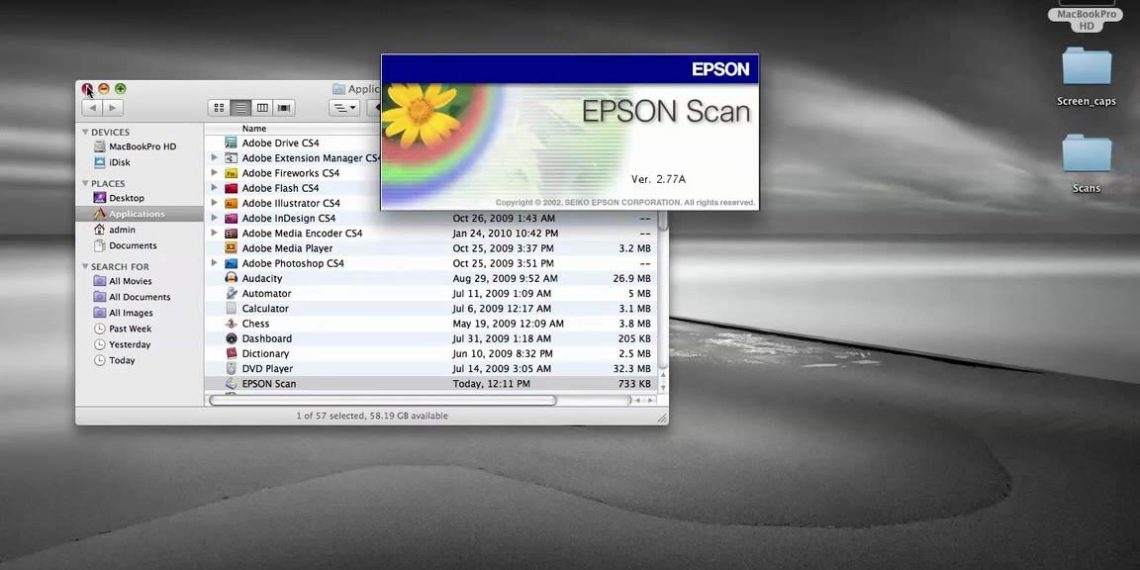Screen dimensions: 1140x570
Task: Open MacBookPro HD drive on desktop
Action: 1086,16
